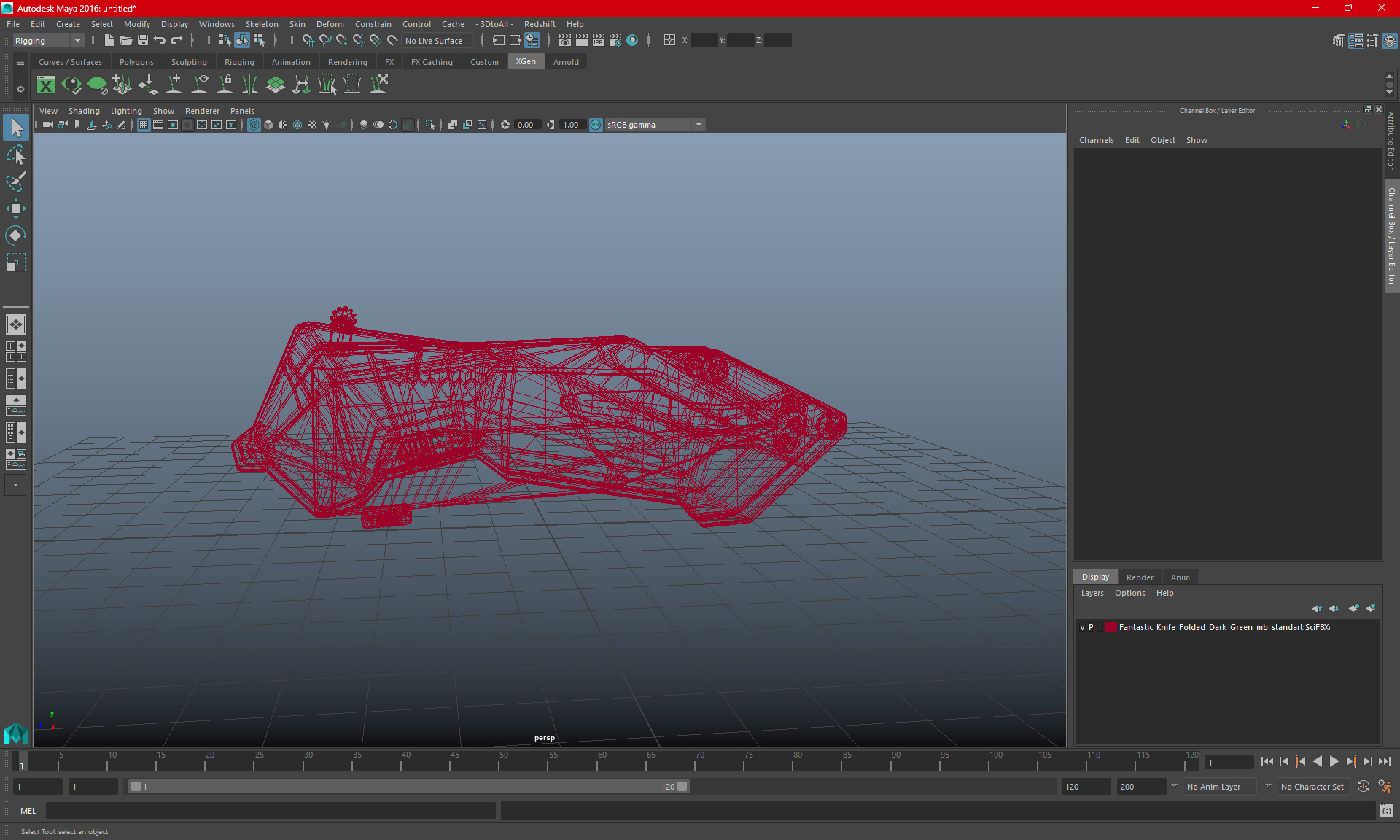Open the XGen window icon on shelf
This screenshot has height=840, width=1400.
coord(46,85)
